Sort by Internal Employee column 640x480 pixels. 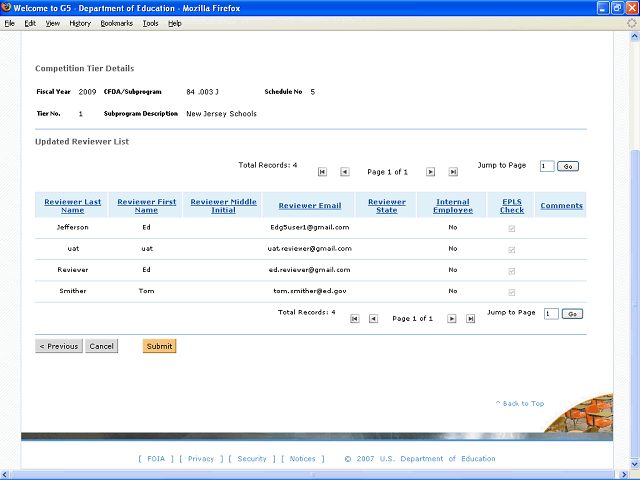(453, 206)
